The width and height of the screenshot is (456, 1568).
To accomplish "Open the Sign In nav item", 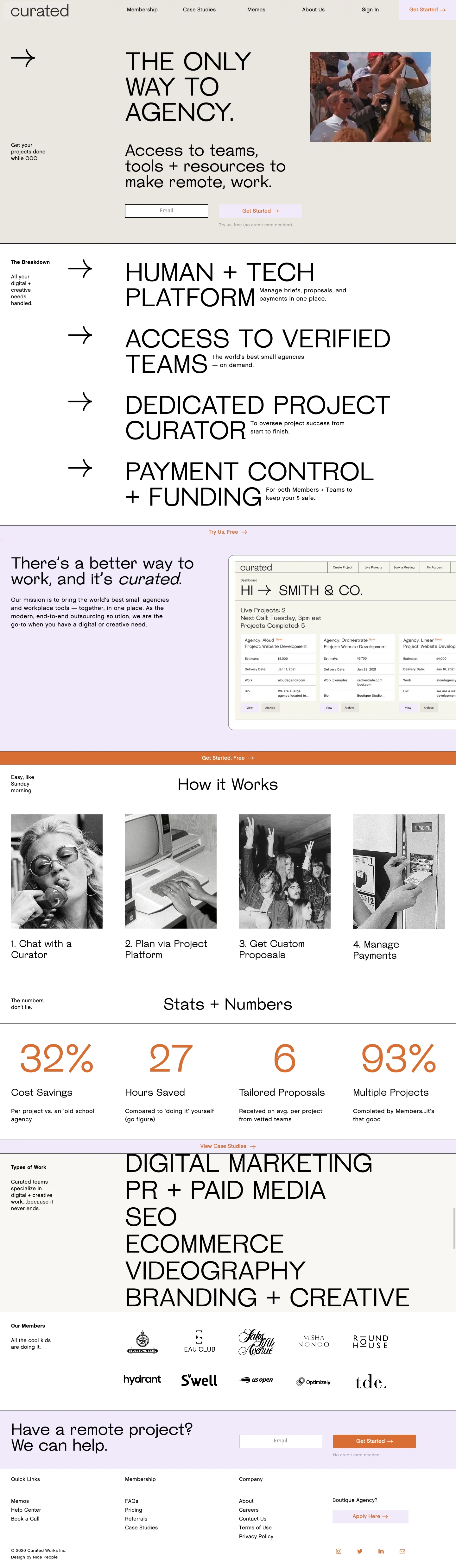I will (x=370, y=10).
